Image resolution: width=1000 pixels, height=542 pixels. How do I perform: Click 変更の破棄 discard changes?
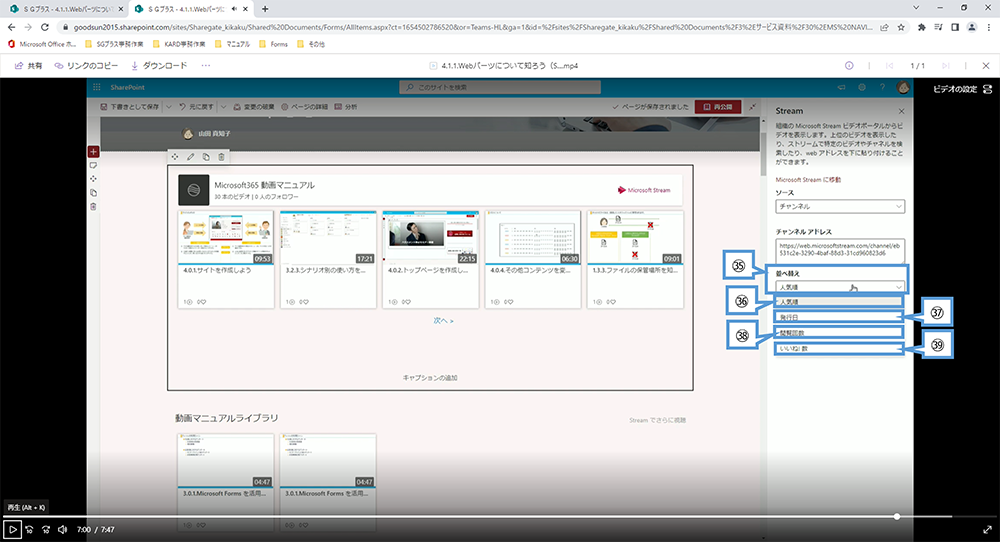pyautogui.click(x=254, y=107)
